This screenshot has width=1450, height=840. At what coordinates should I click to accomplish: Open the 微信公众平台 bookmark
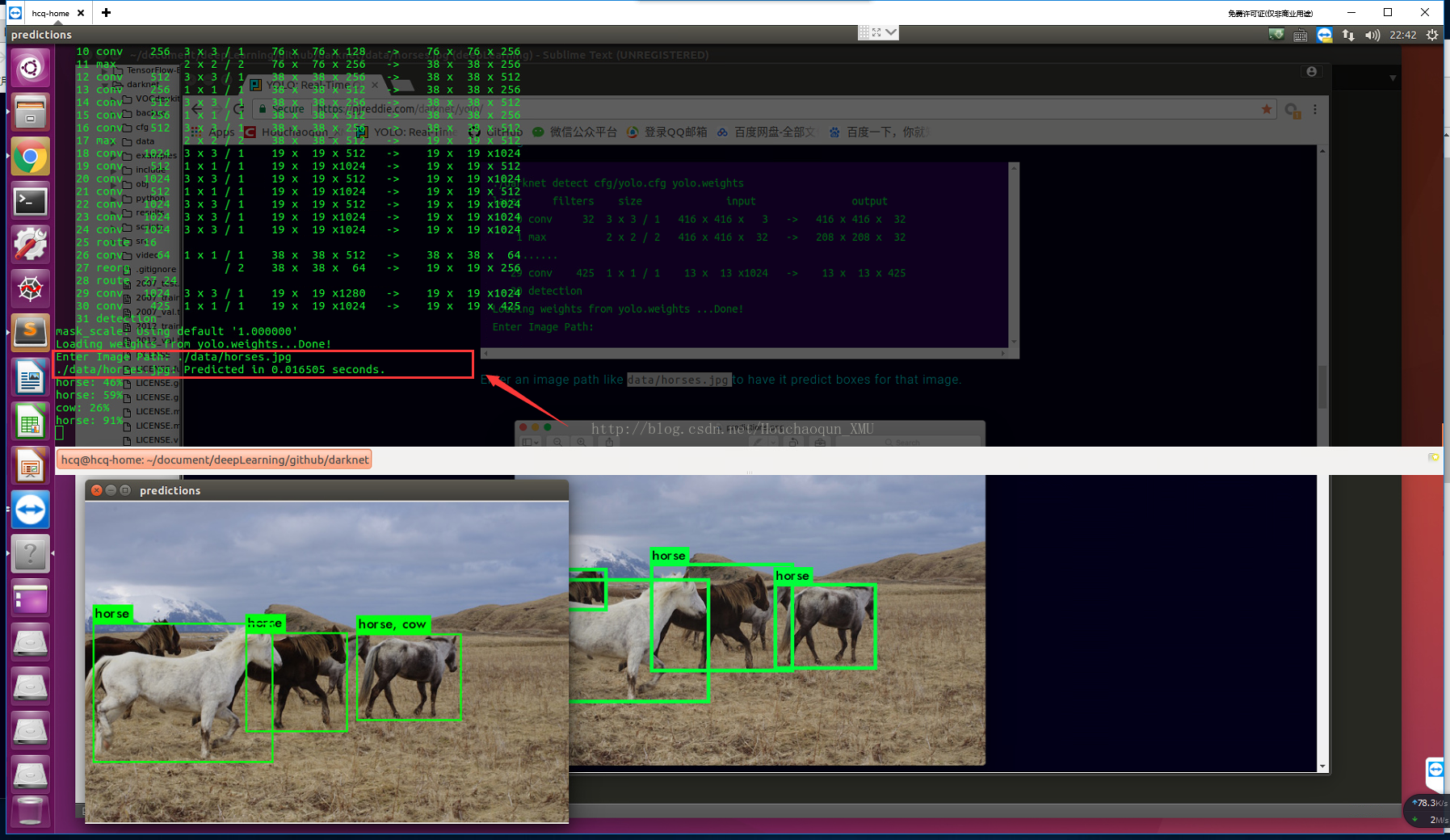pyautogui.click(x=574, y=132)
